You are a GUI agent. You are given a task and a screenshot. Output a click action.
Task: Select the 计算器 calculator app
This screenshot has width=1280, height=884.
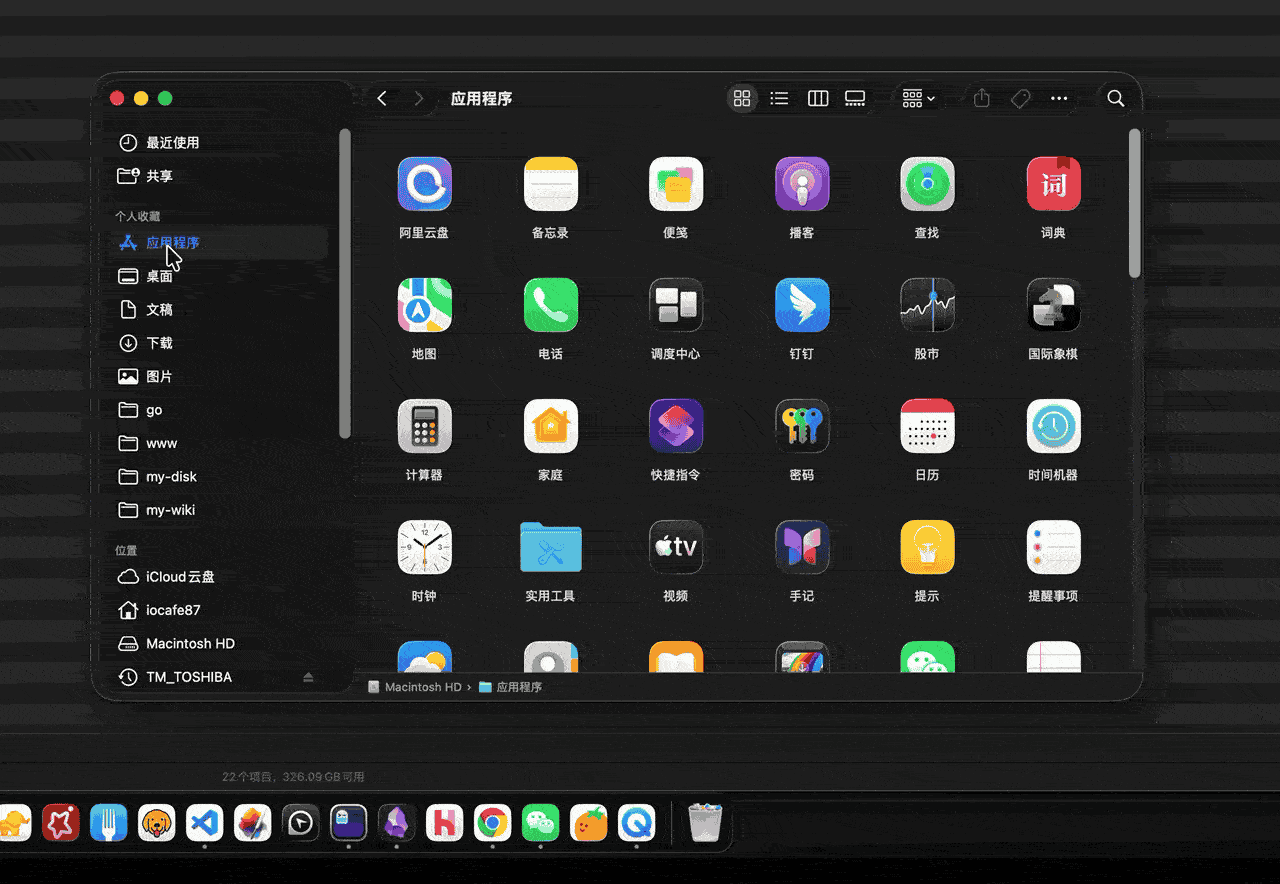coord(424,426)
